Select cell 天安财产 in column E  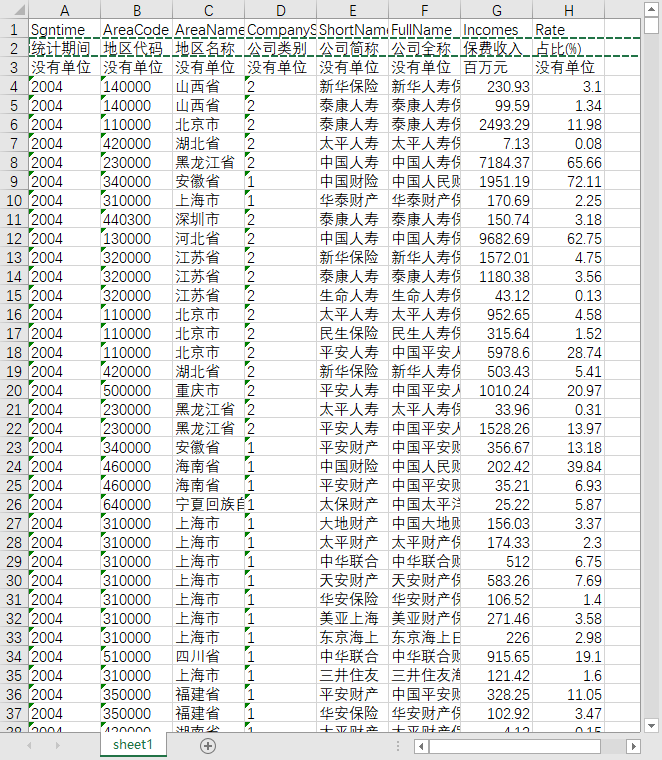point(352,581)
